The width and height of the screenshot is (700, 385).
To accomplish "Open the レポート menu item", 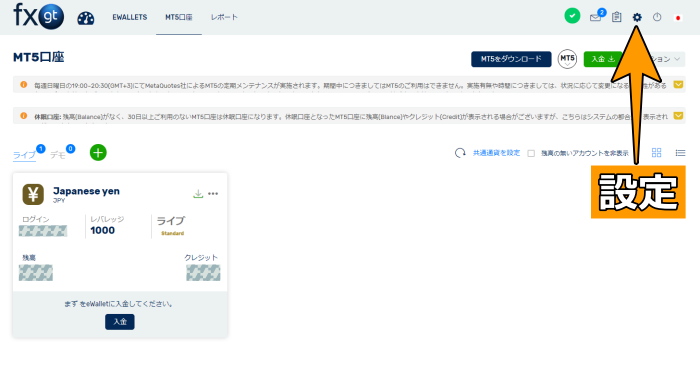I will (224, 17).
